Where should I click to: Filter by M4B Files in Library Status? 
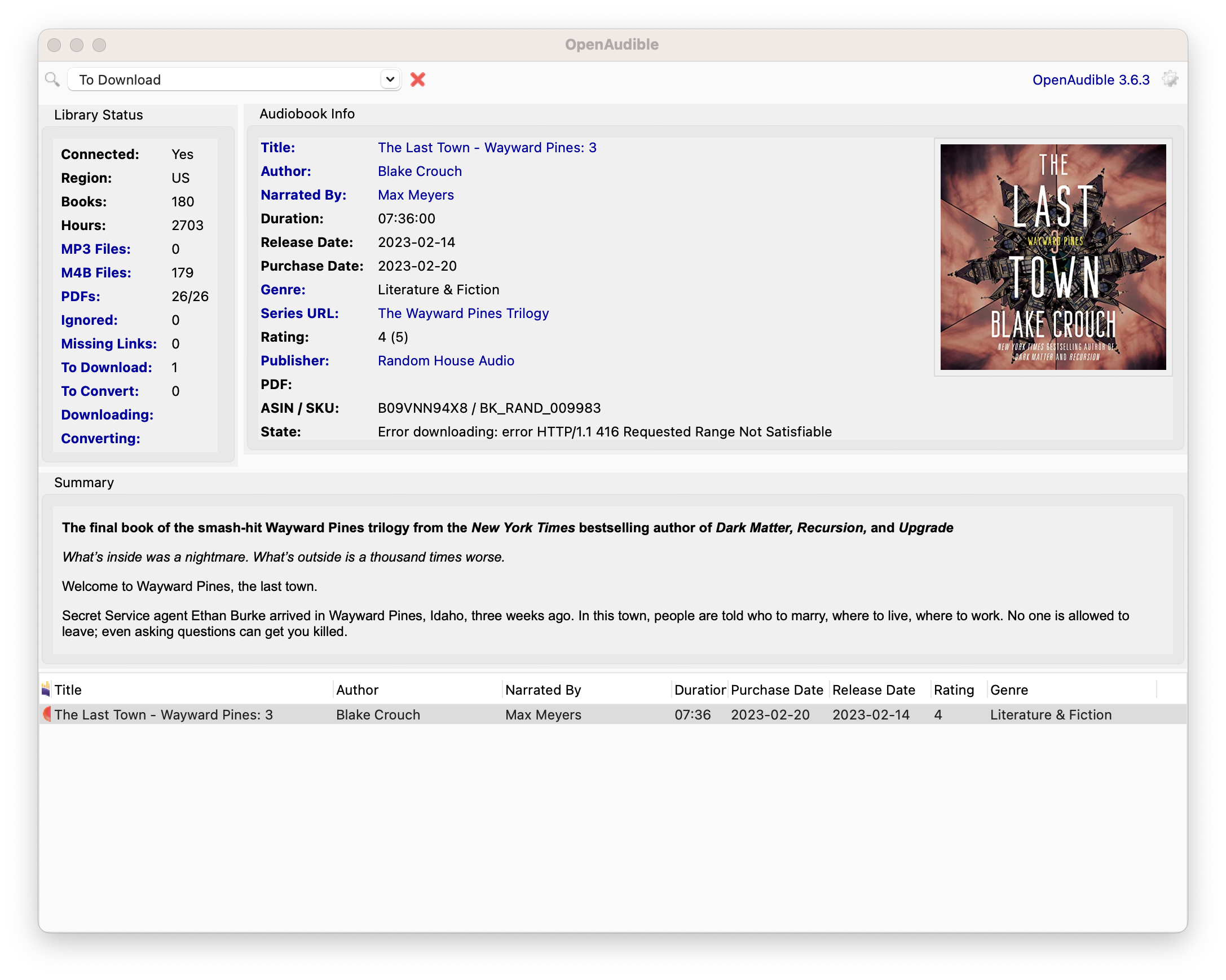(x=95, y=272)
